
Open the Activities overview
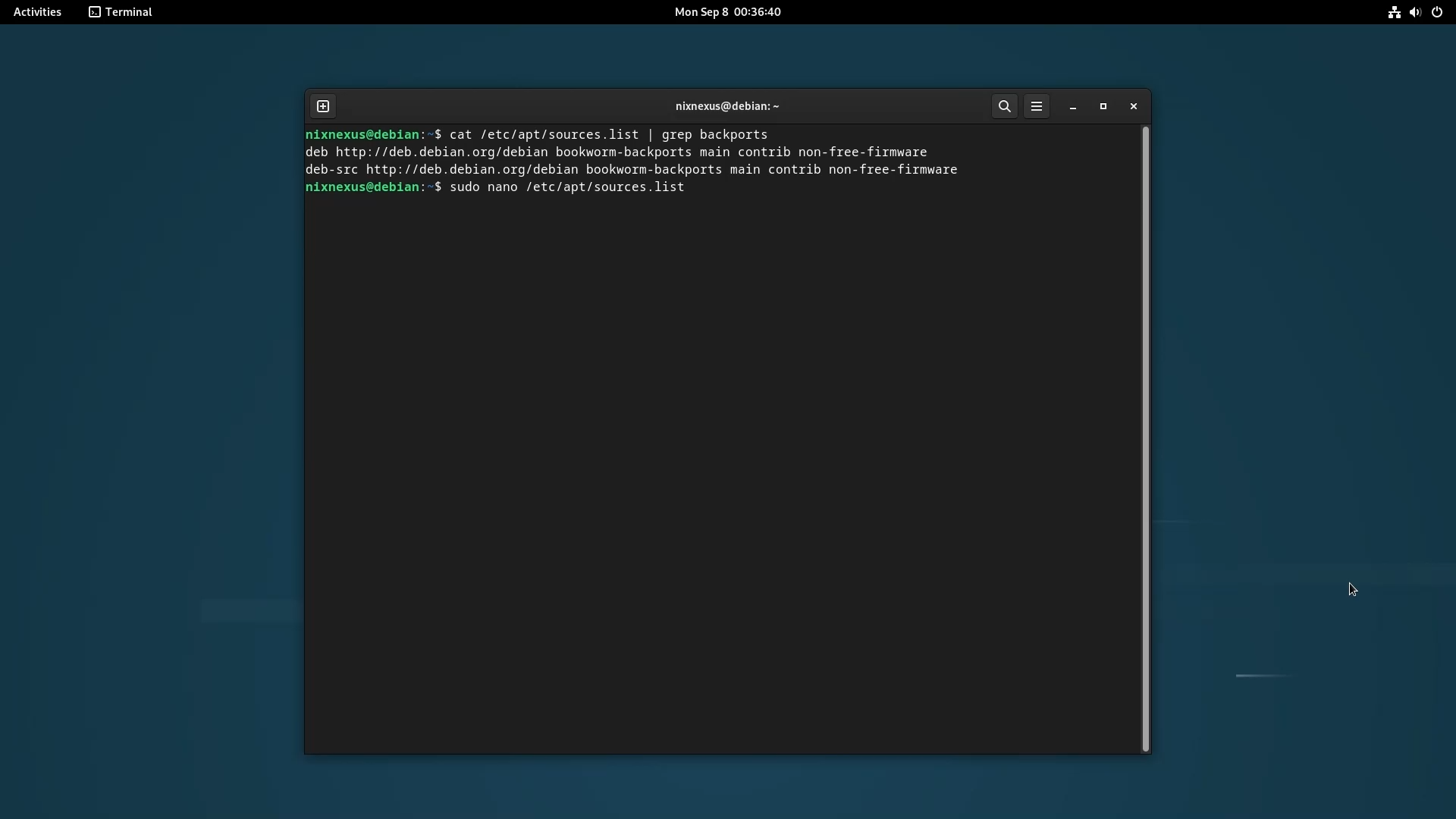37,12
